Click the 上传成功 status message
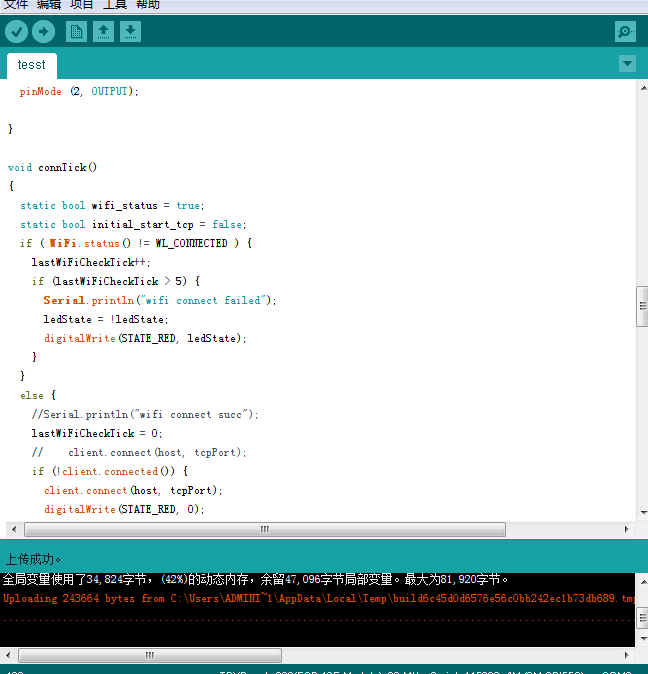This screenshot has width=648, height=674. pos(33,559)
